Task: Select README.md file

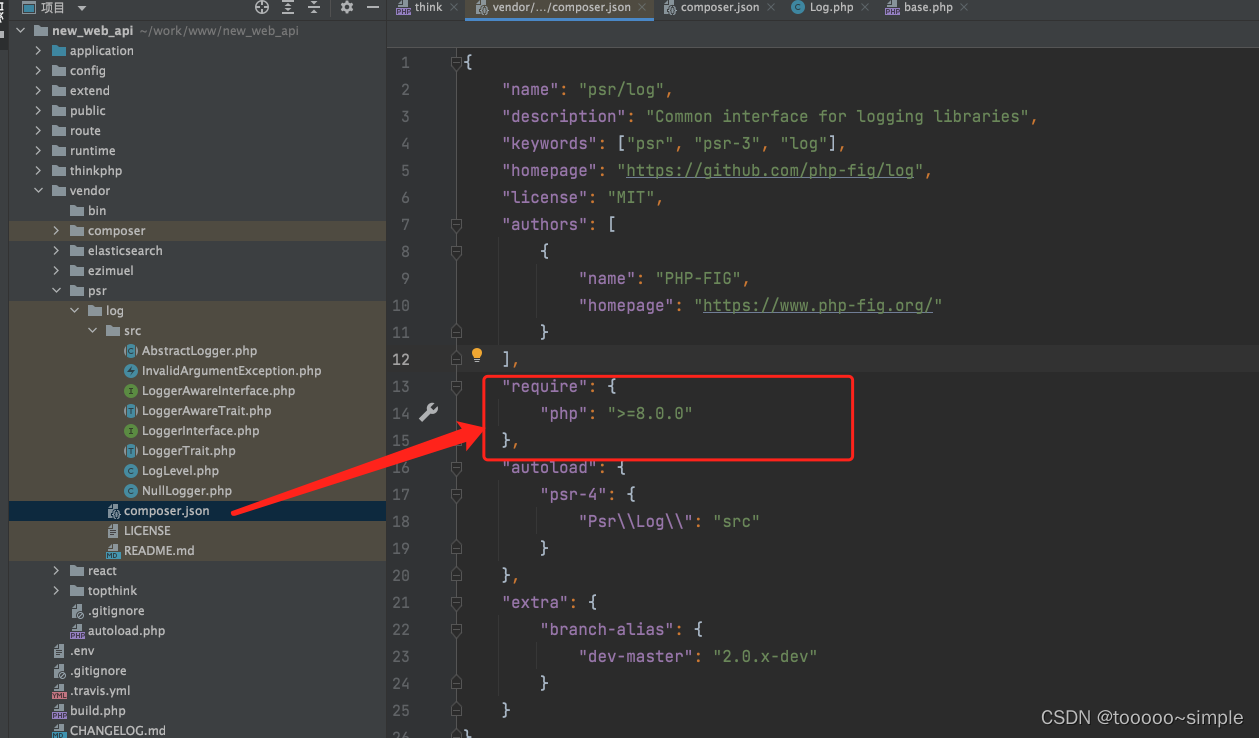Action: point(159,551)
